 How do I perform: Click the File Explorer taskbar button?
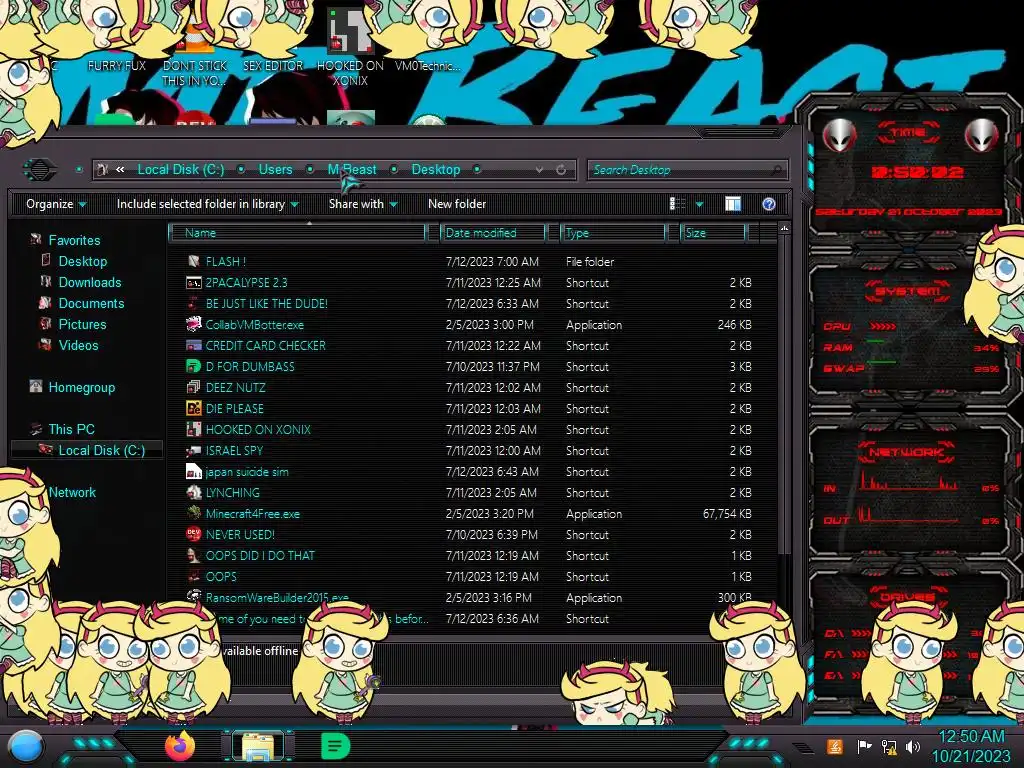point(258,746)
